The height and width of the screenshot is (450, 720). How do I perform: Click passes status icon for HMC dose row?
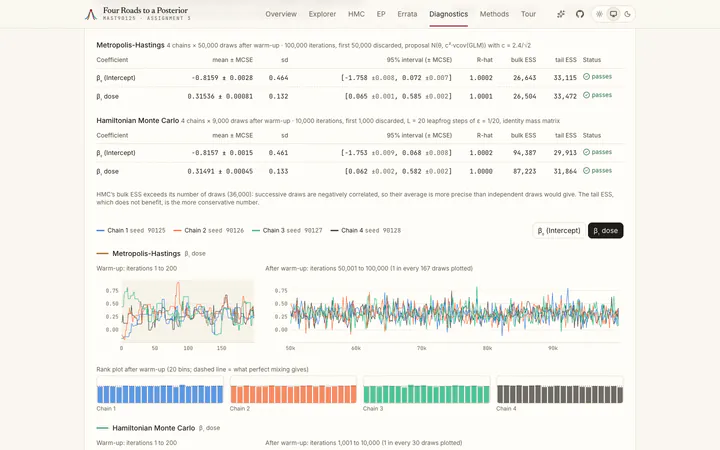pyautogui.click(x=586, y=170)
